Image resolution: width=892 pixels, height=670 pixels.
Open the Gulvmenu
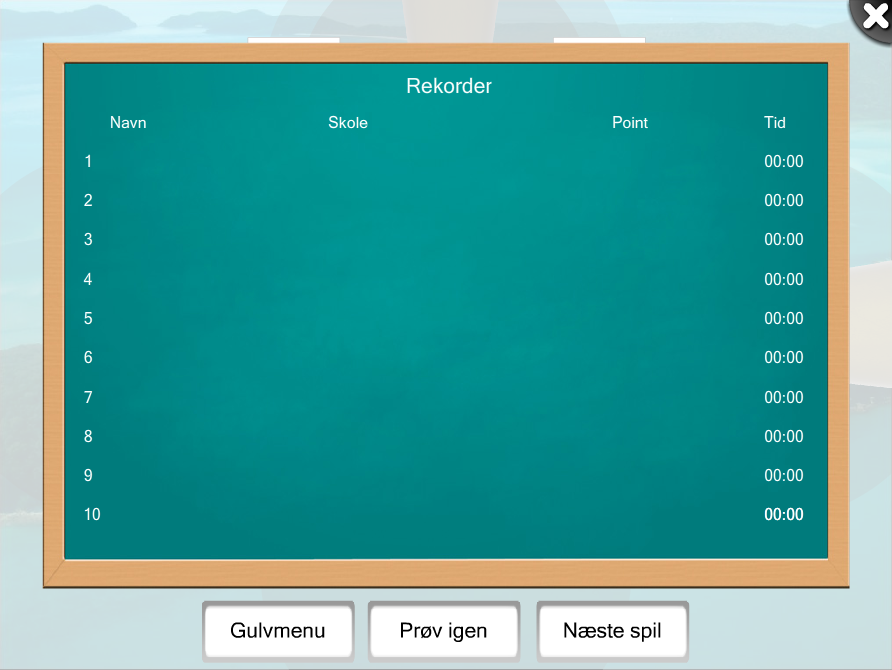[278, 631]
